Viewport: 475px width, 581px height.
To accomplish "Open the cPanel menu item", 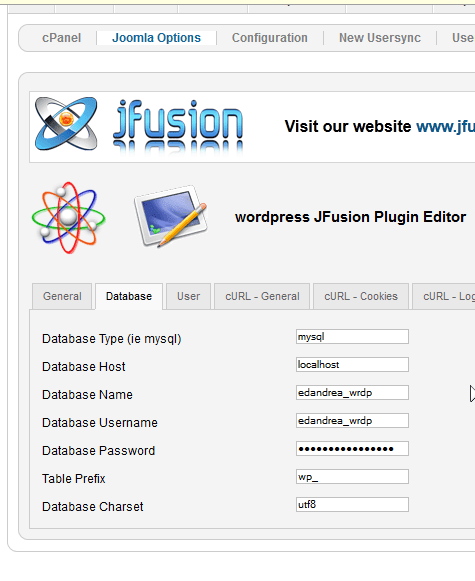I will (x=62, y=38).
